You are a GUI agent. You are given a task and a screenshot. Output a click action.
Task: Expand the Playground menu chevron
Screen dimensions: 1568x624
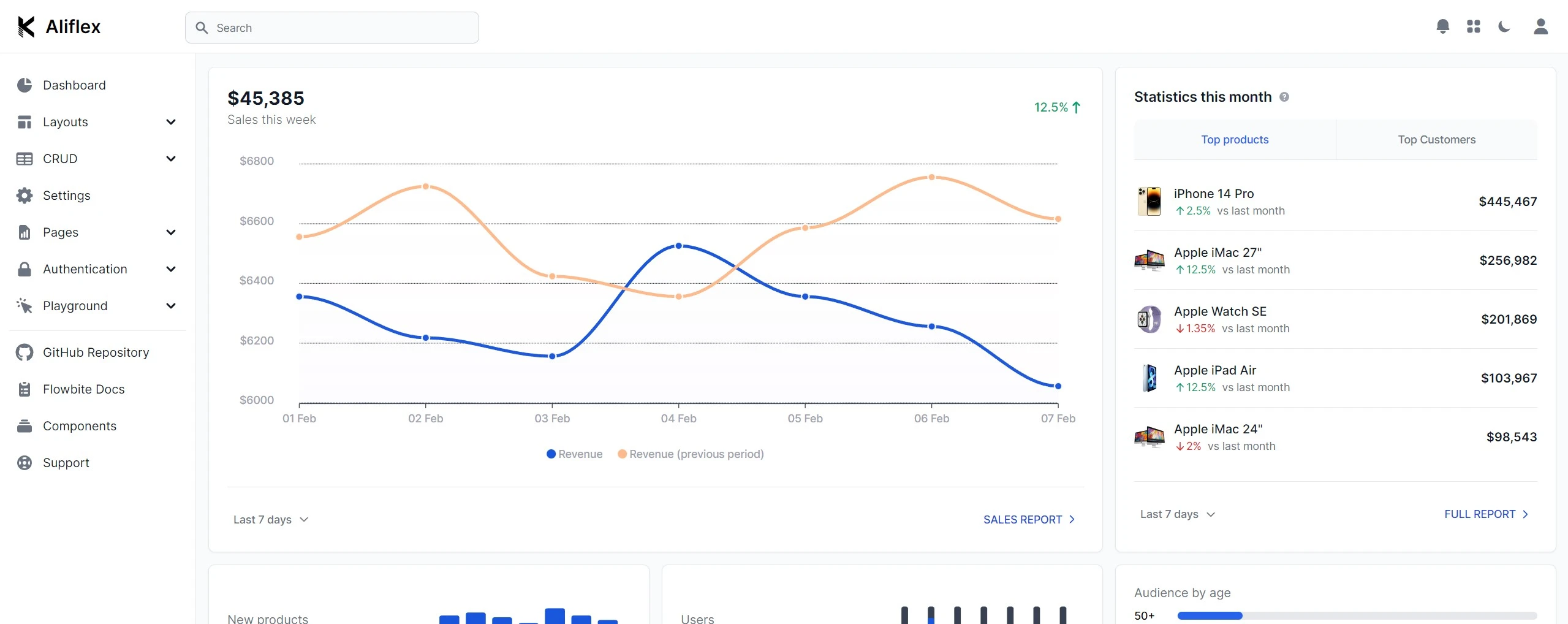[x=171, y=306]
